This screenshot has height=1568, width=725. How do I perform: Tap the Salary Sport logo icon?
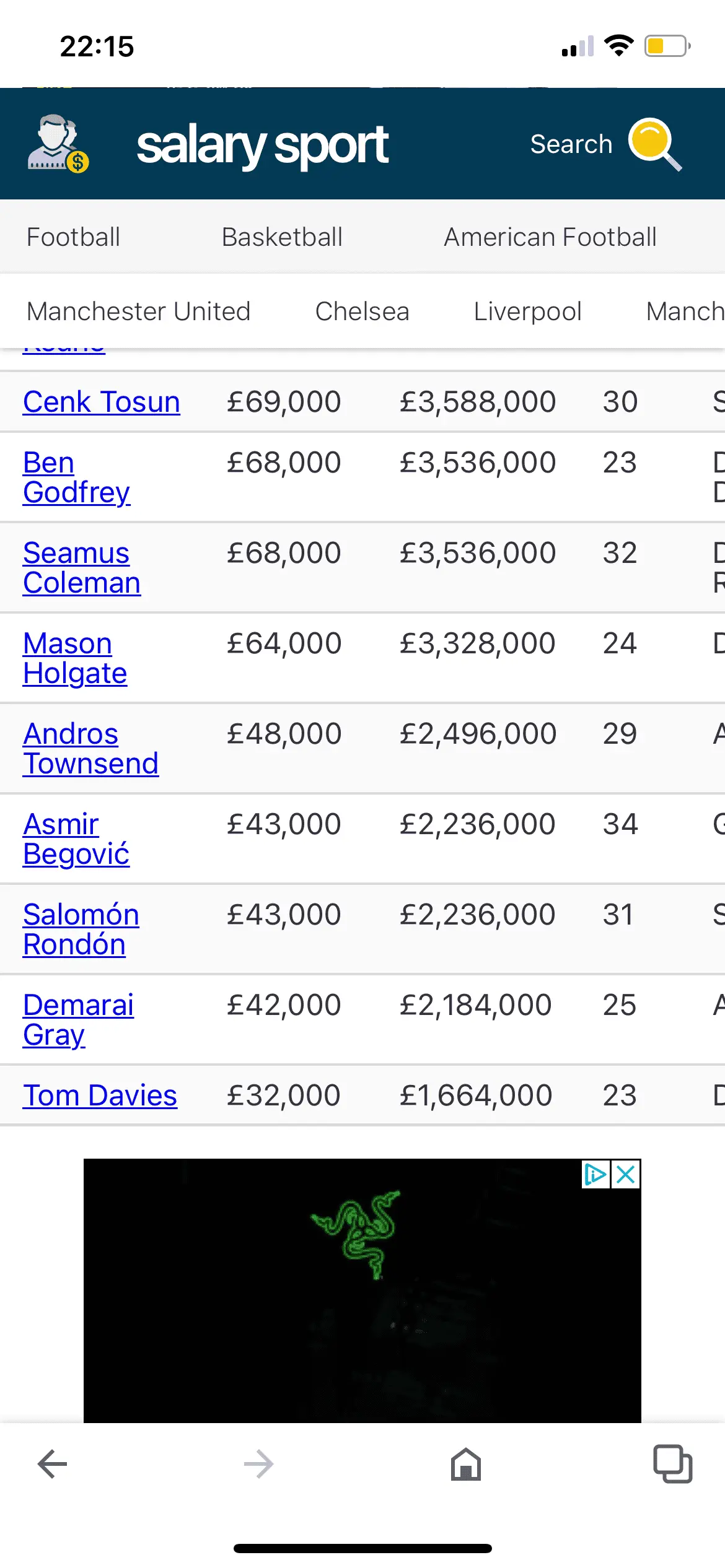pyautogui.click(x=58, y=144)
